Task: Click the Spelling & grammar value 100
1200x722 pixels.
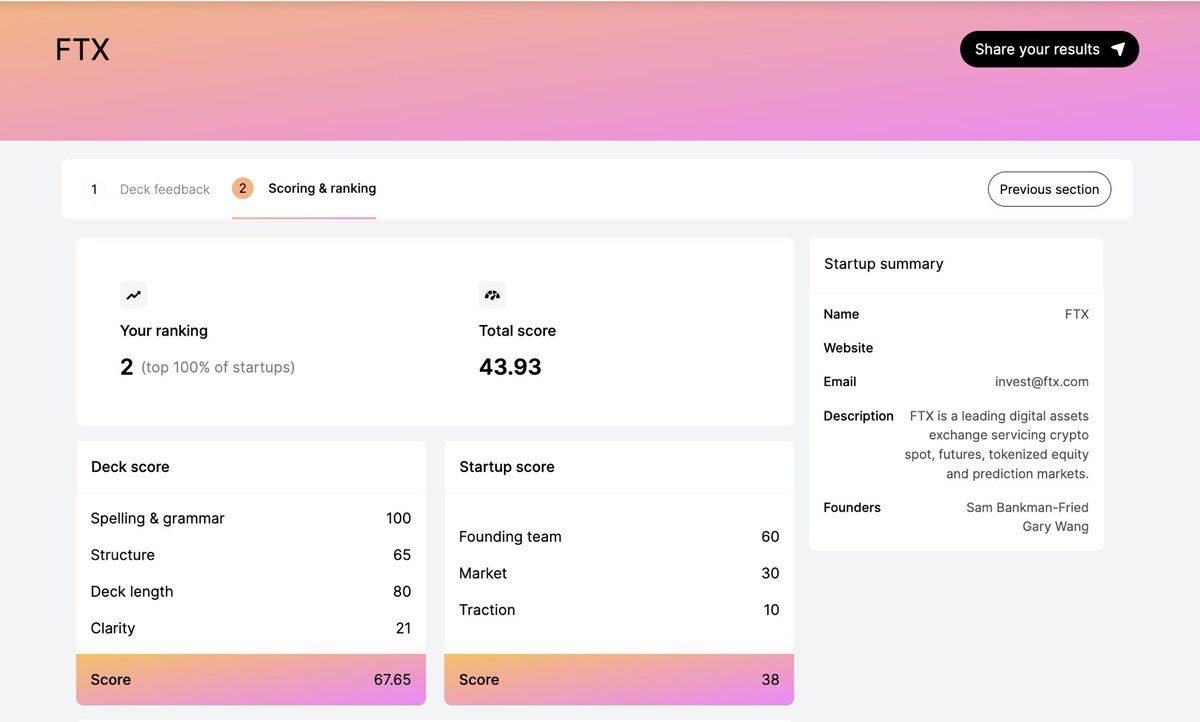Action: (398, 518)
